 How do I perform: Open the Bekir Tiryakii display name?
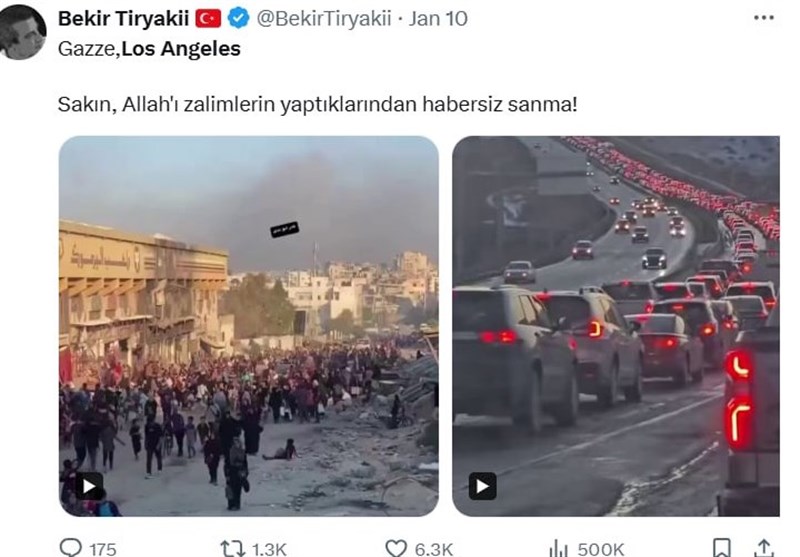point(123,19)
